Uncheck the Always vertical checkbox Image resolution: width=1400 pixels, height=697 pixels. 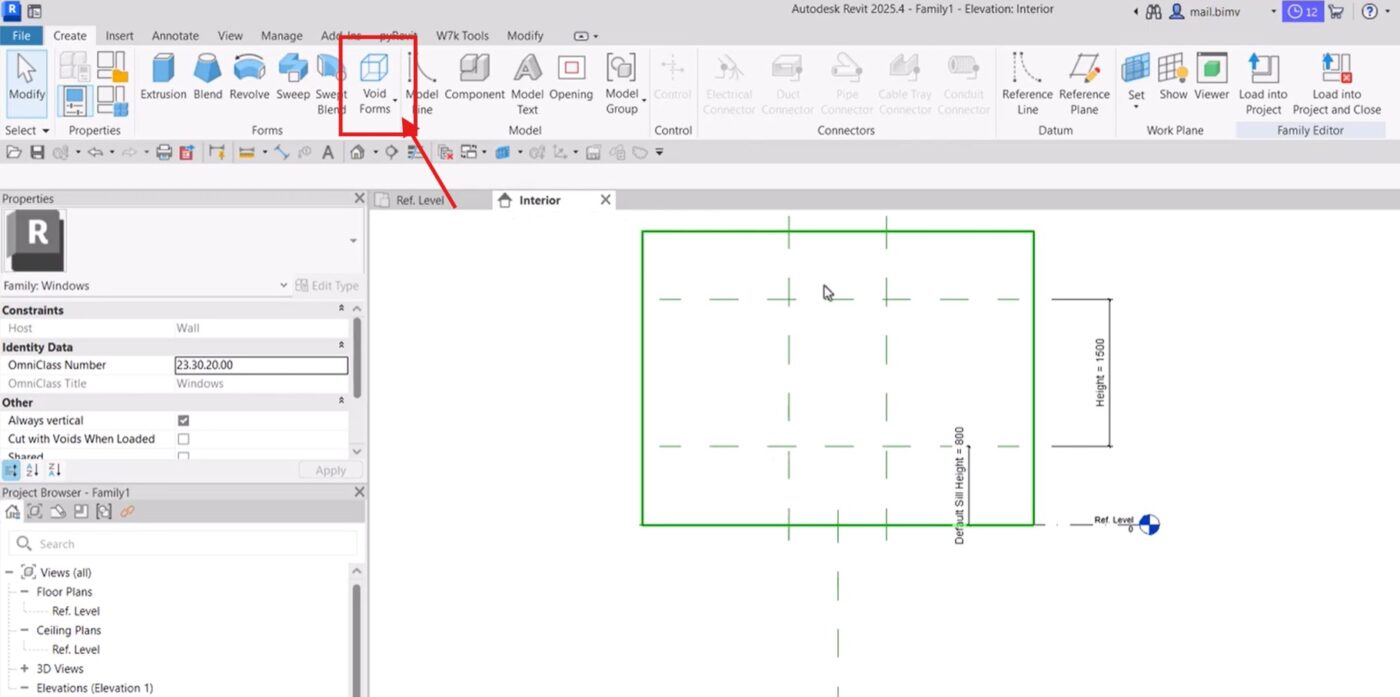pos(183,421)
